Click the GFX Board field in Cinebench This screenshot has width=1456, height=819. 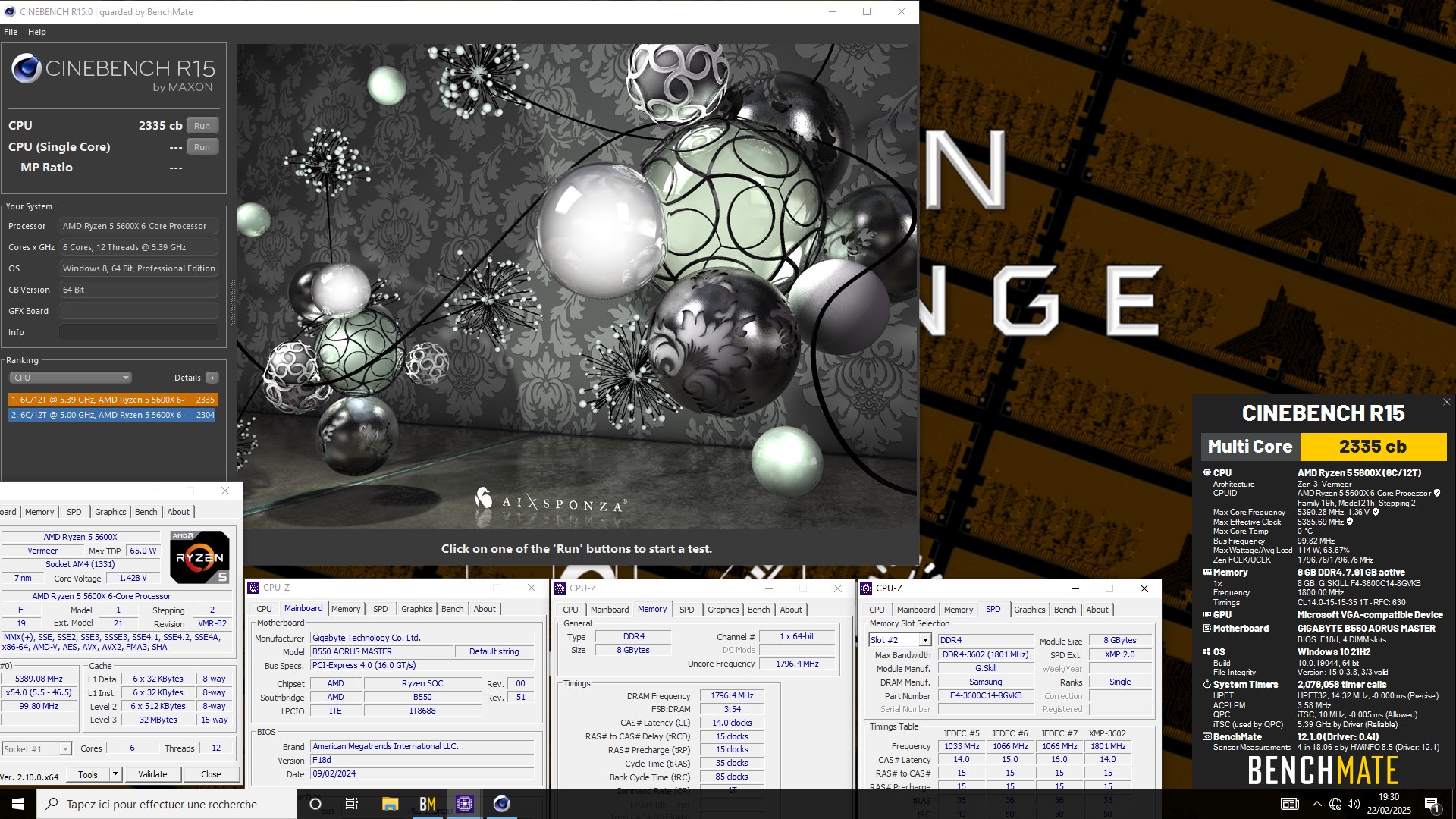click(139, 311)
